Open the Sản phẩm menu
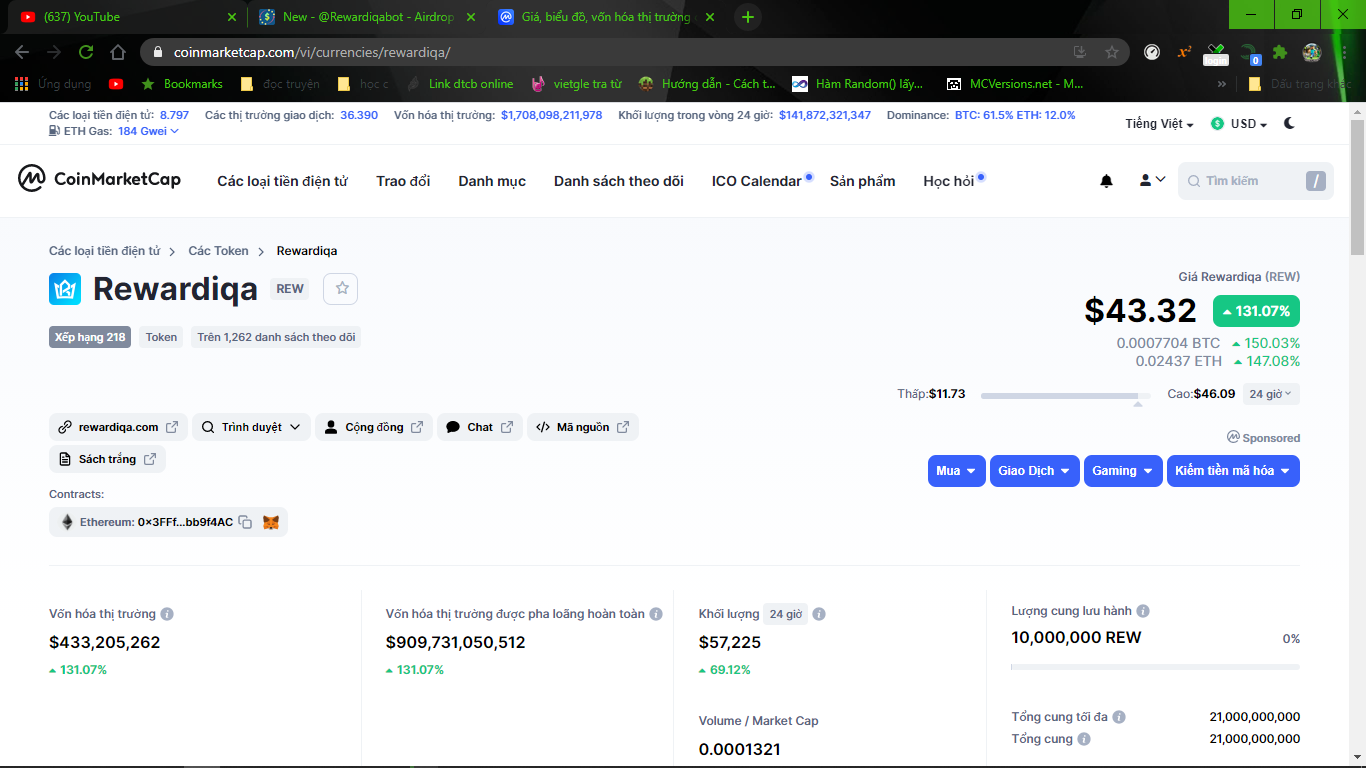 pyautogui.click(x=863, y=181)
